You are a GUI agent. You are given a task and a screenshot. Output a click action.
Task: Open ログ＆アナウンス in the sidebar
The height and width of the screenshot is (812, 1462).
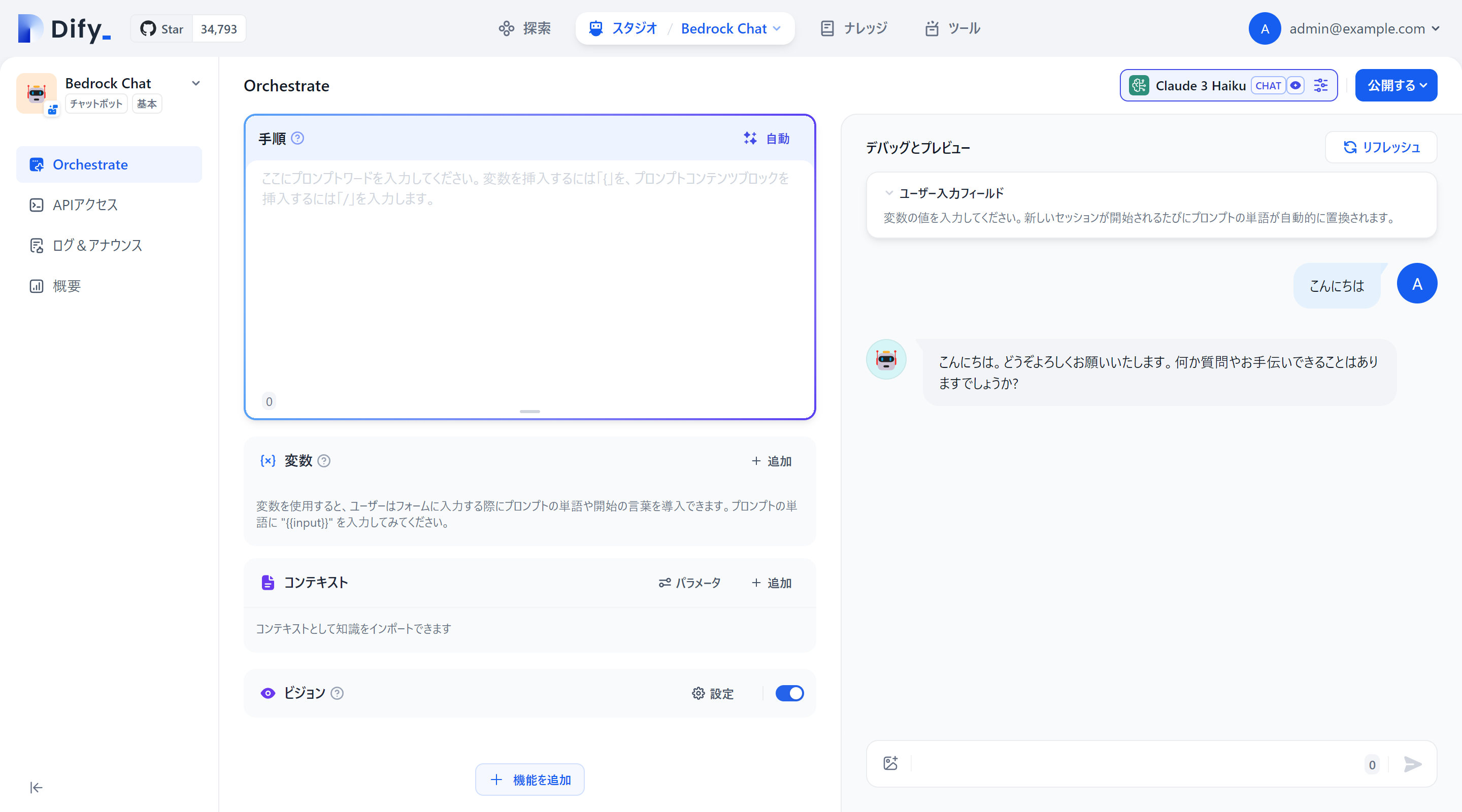(96, 245)
